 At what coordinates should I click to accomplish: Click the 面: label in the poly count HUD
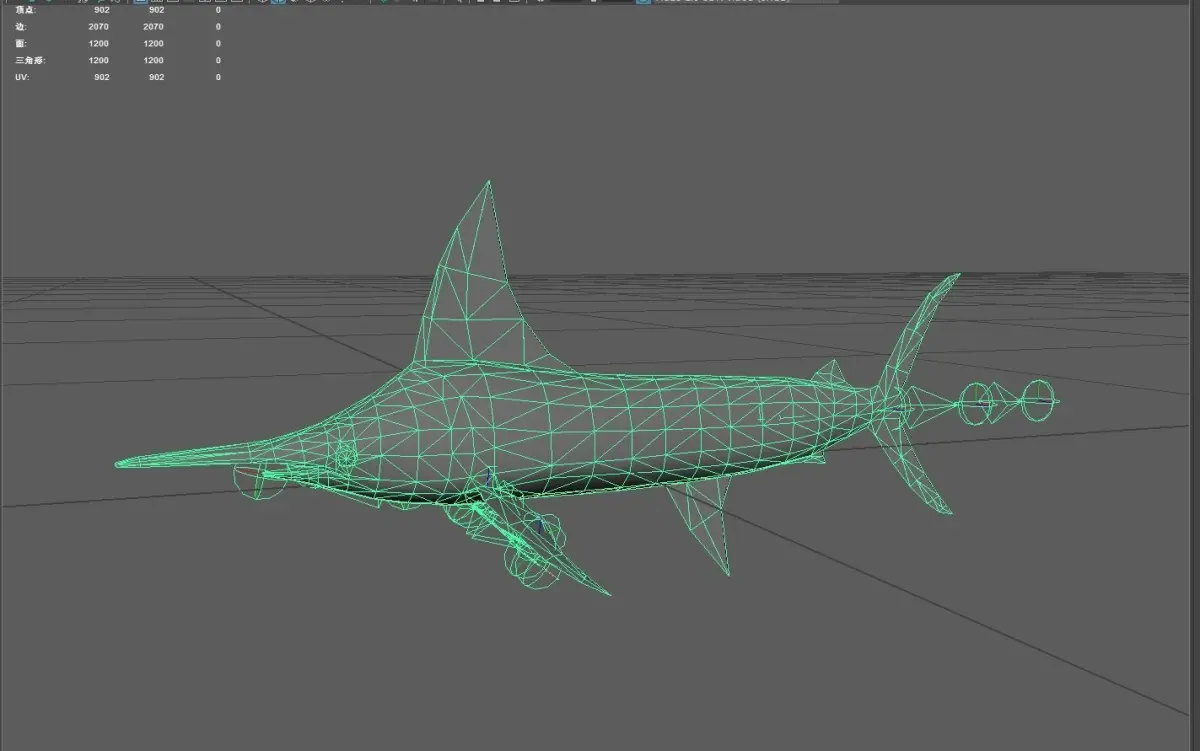(x=21, y=44)
